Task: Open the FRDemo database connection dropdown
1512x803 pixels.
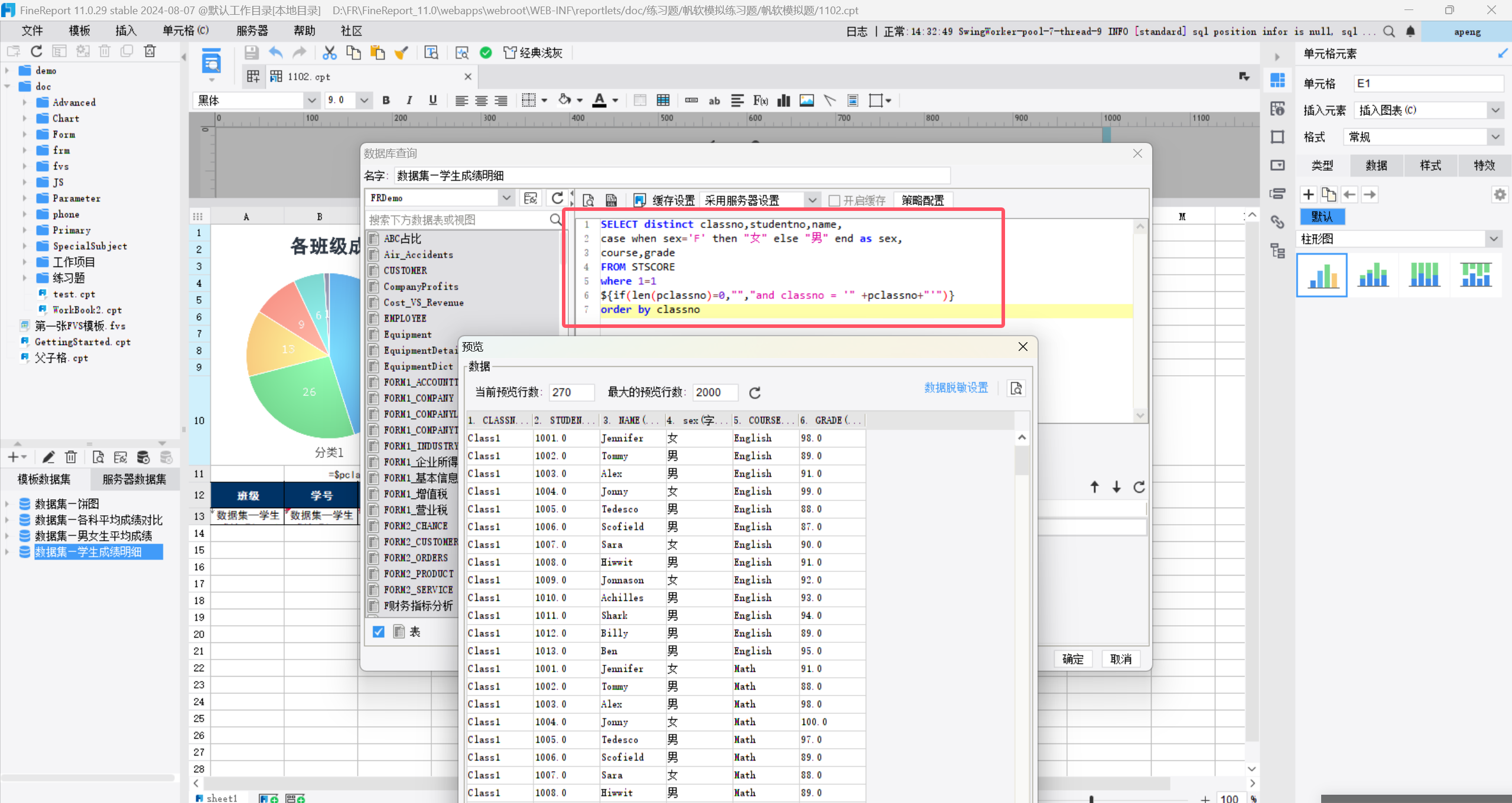Action: (x=506, y=198)
